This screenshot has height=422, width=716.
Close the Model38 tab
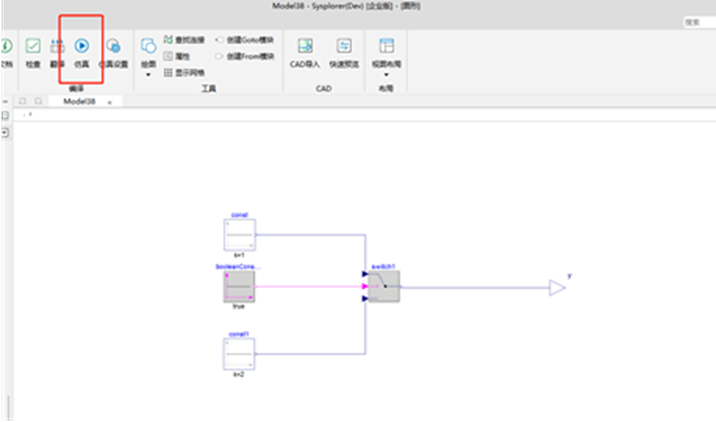coord(110,102)
